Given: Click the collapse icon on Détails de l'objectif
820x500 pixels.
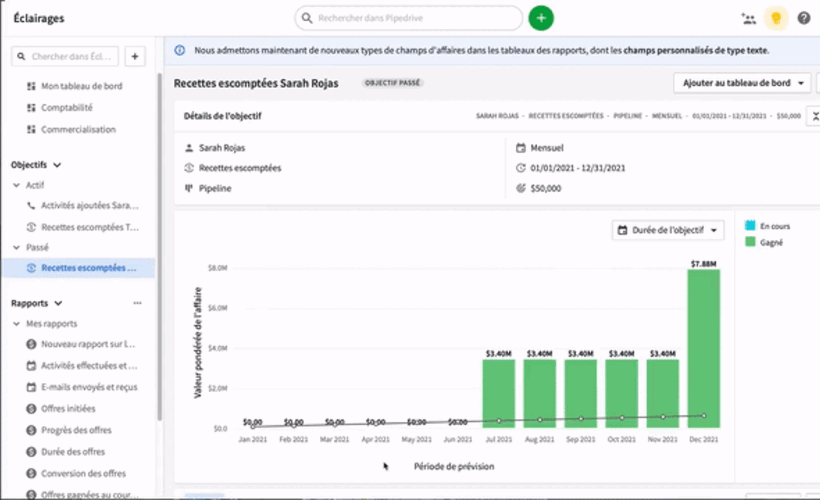Looking at the screenshot, I should pos(815,116).
